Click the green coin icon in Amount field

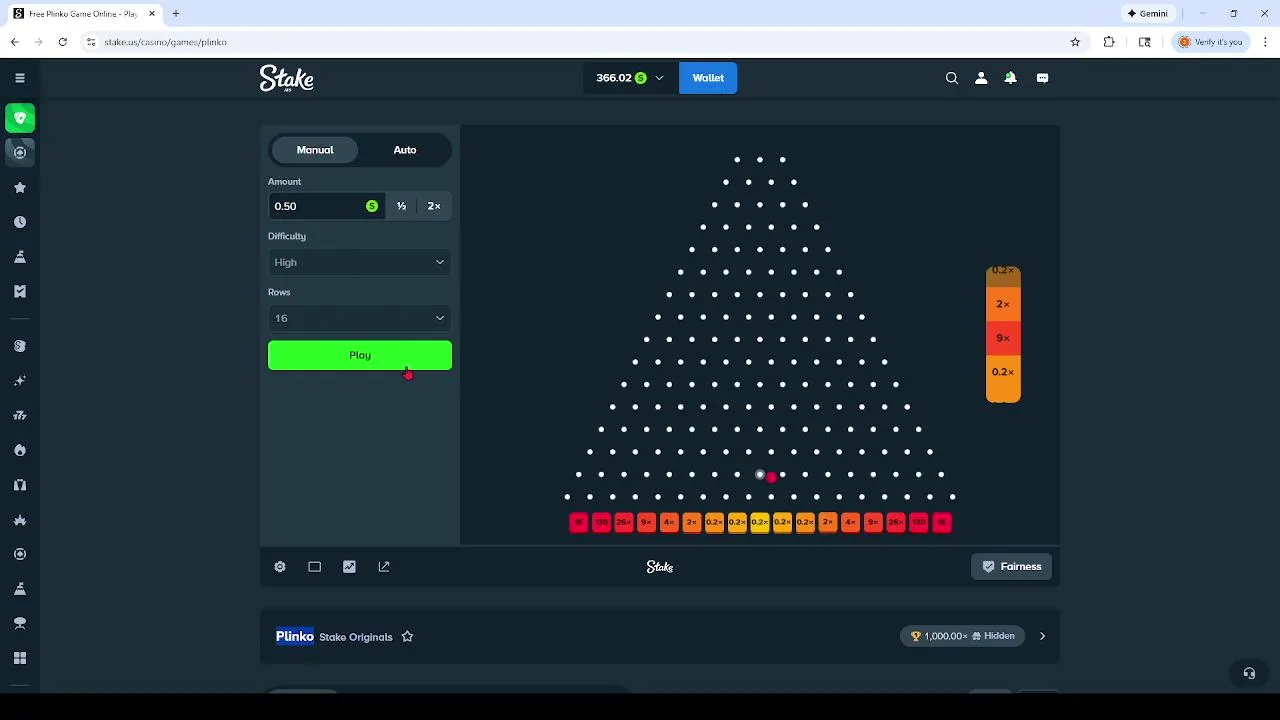tap(372, 206)
